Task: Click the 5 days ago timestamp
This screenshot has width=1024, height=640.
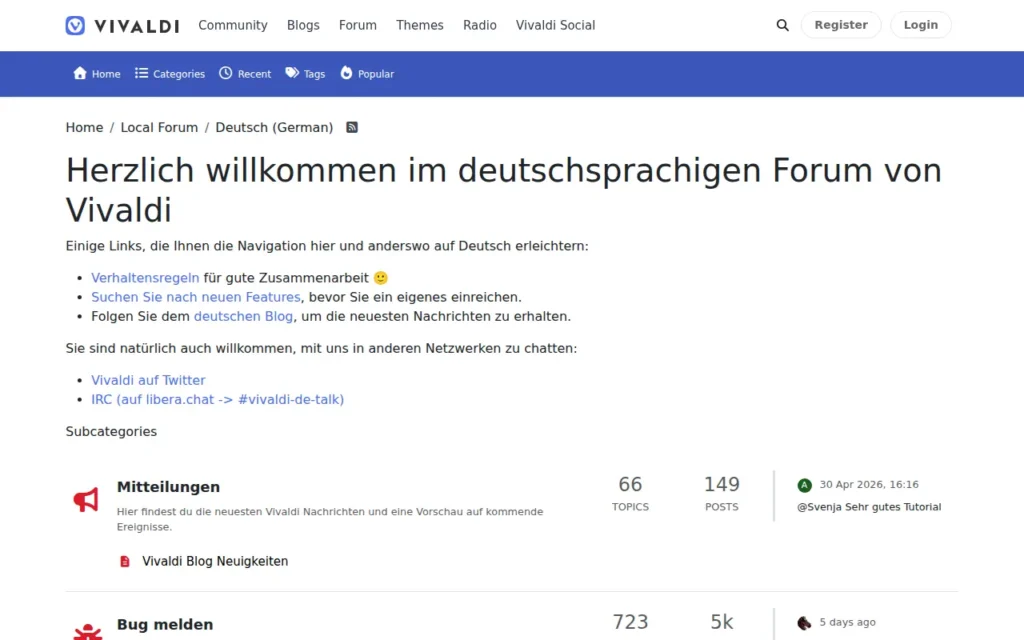Action: click(x=848, y=622)
